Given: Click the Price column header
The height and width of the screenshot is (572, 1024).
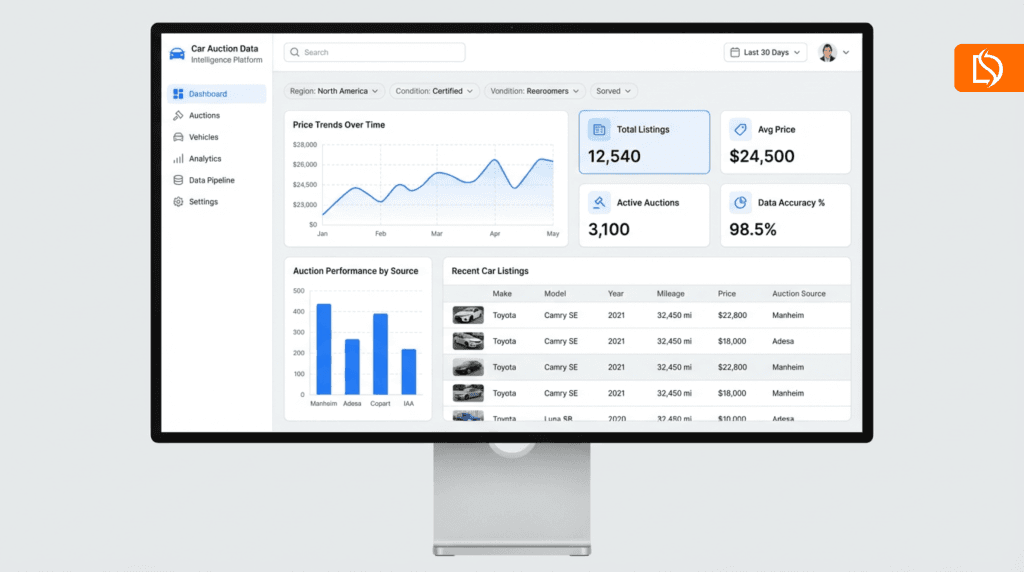Looking at the screenshot, I should 727,294.
